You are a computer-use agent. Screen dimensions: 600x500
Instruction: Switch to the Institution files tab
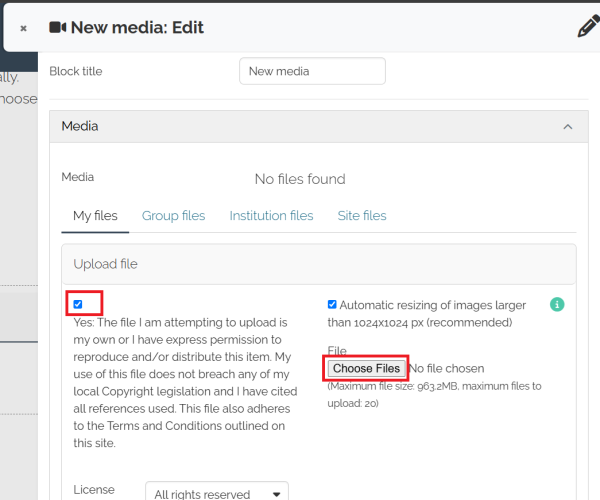pos(271,216)
